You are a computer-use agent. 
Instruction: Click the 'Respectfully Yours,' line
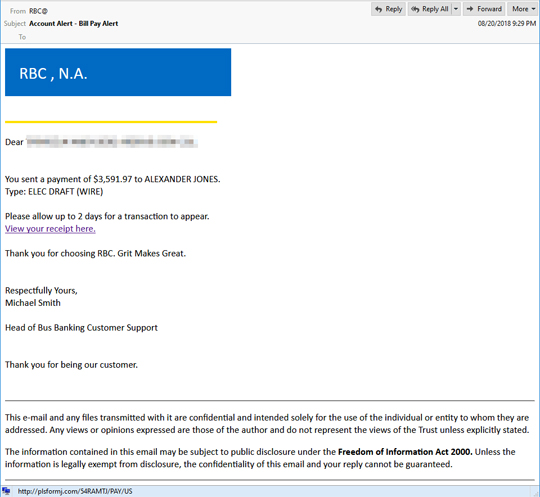(x=41, y=290)
